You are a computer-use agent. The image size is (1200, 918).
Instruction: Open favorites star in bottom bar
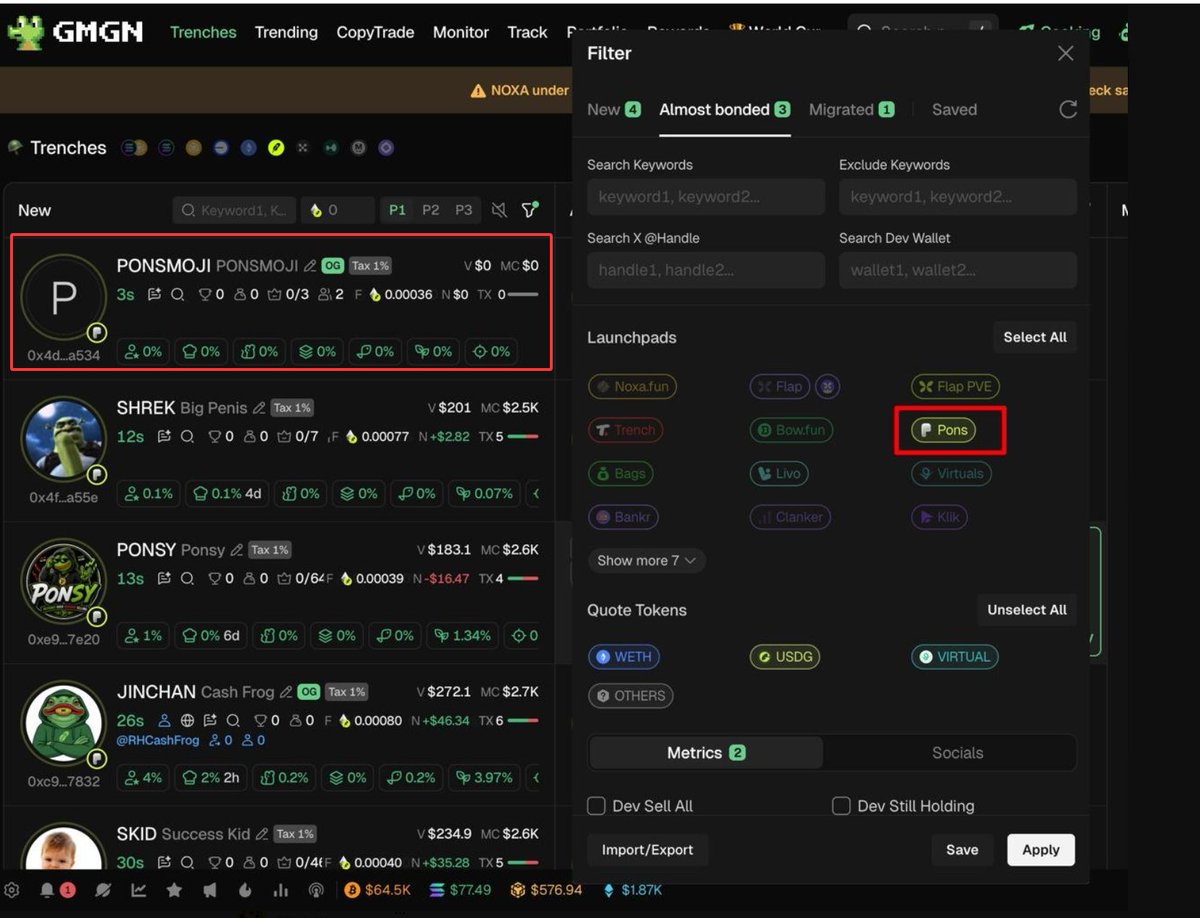[x=174, y=890]
